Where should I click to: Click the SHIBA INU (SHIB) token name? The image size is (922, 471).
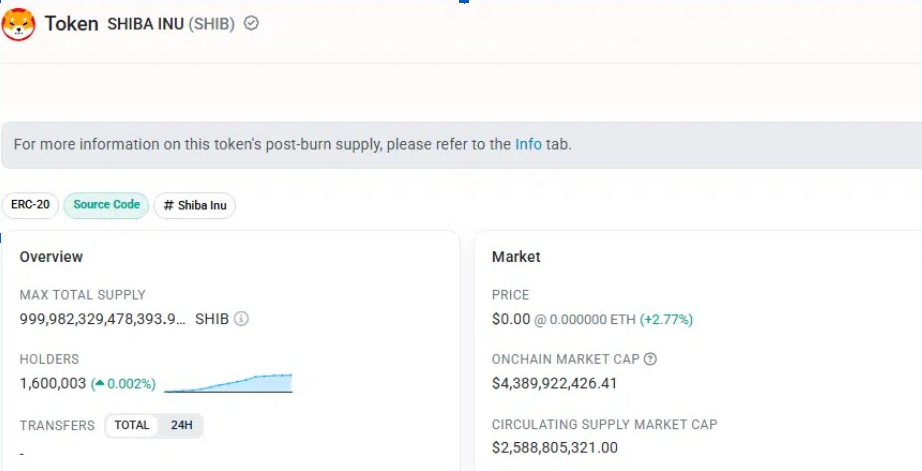point(171,24)
